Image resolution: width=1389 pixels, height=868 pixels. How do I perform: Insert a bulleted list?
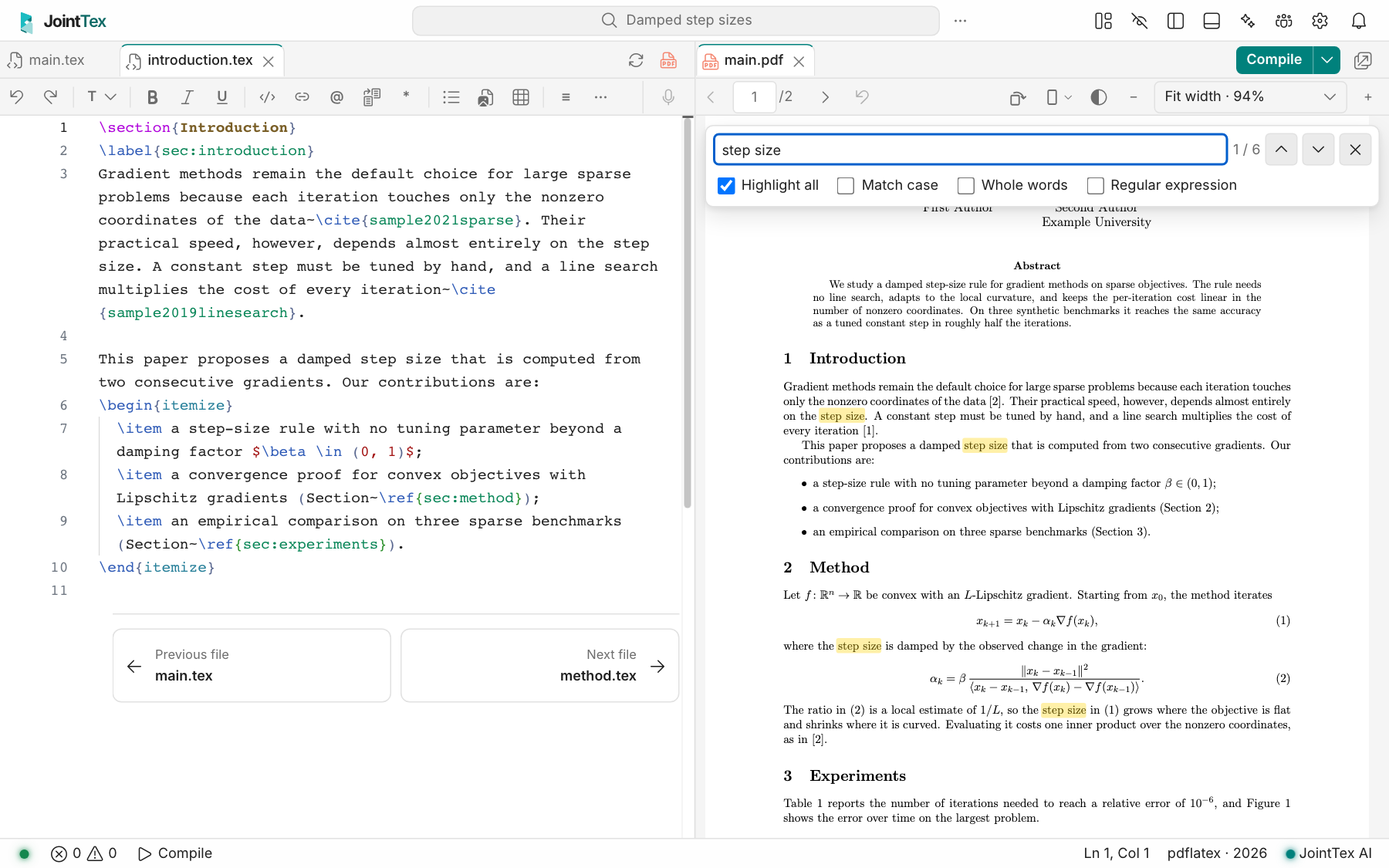(x=451, y=96)
